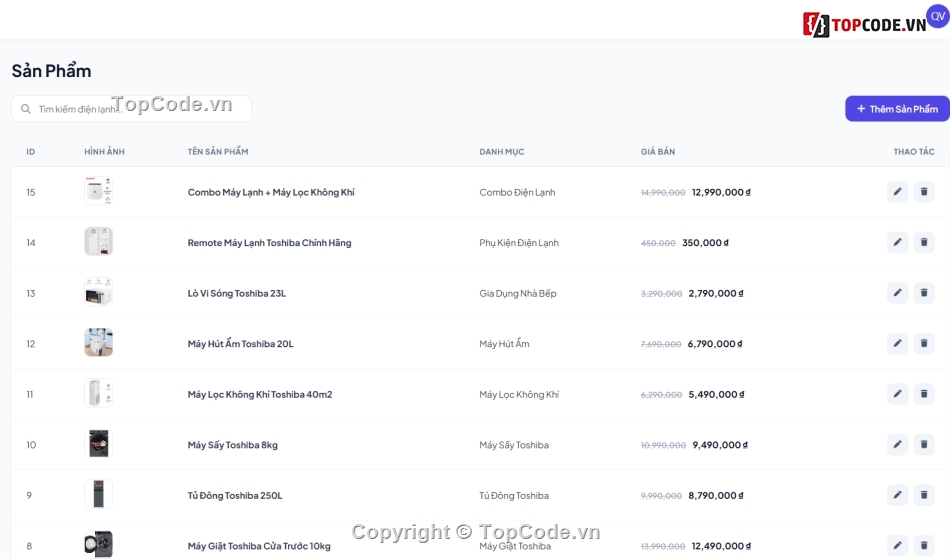Delete Máy Hút Ẩm Toshiba 20L
The image size is (950, 559).
coord(924,343)
